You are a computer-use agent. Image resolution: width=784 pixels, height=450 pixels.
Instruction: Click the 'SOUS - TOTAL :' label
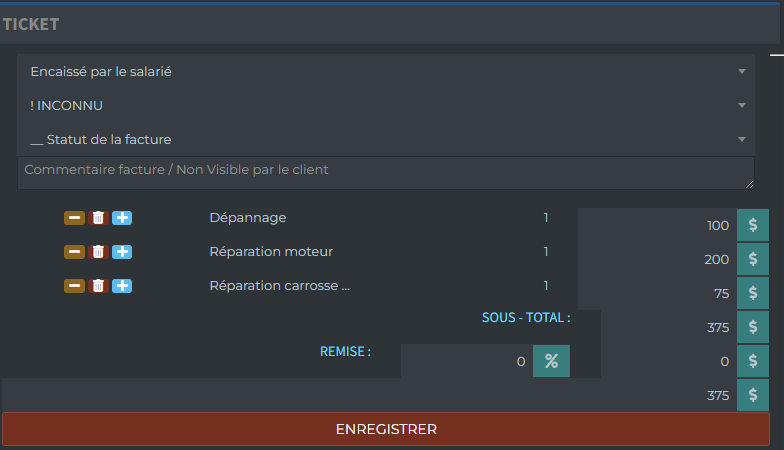526,318
